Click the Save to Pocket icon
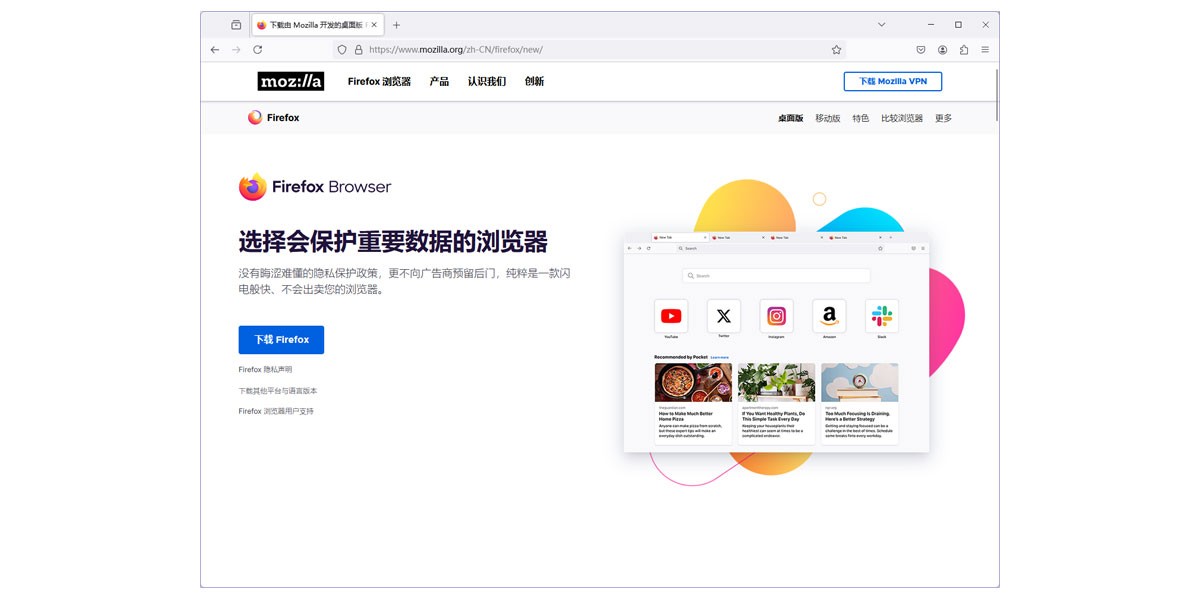1200x600 pixels. (x=921, y=49)
